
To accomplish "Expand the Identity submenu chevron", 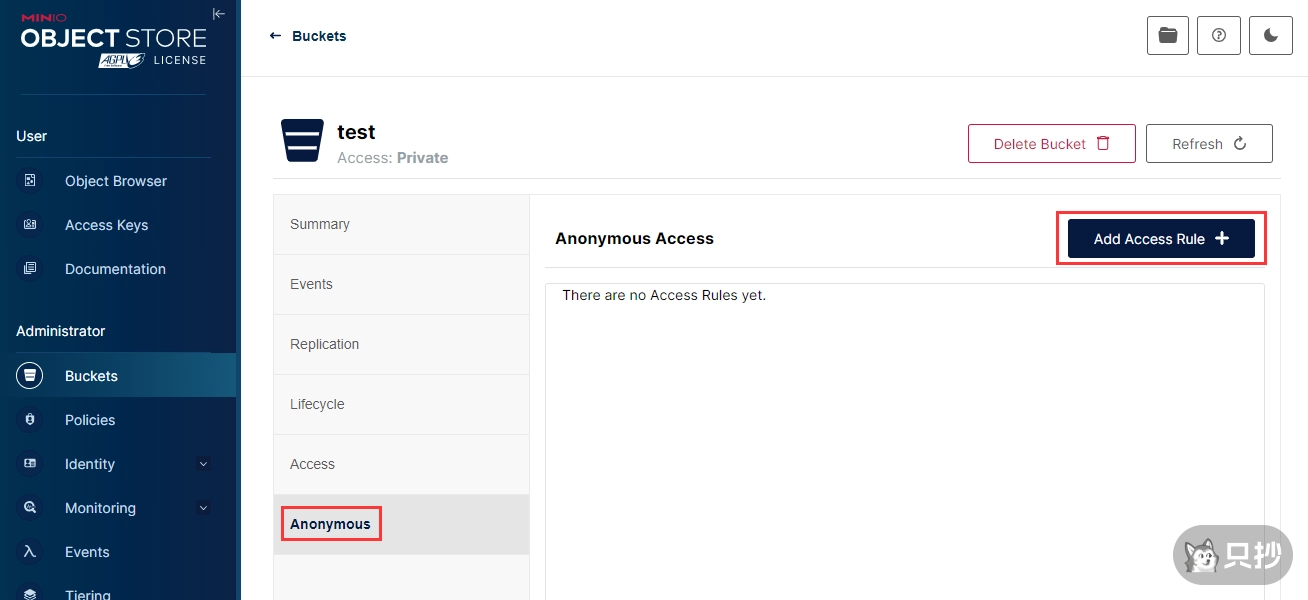I will tap(203, 464).
